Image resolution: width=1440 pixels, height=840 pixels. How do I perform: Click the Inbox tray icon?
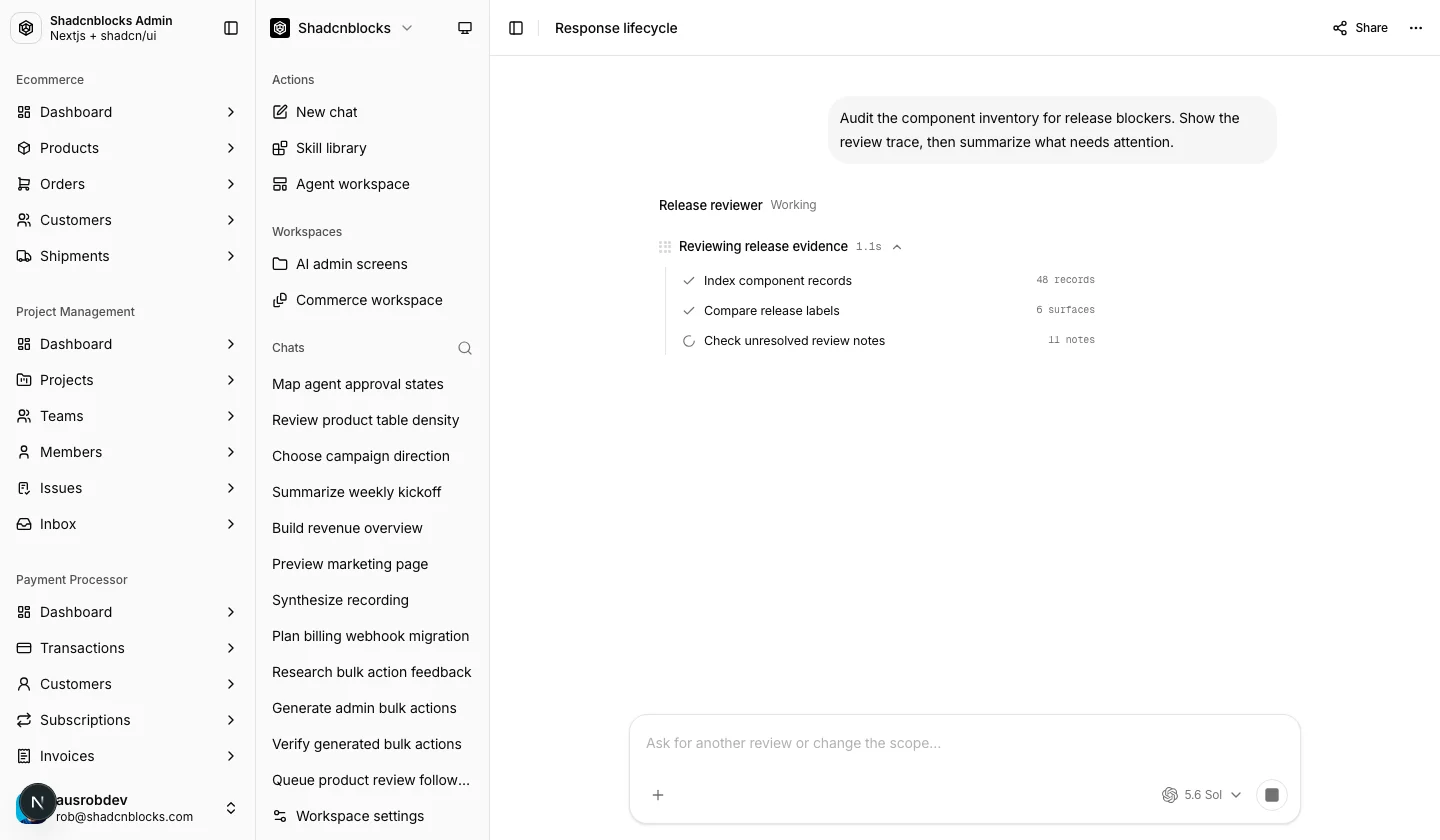click(x=24, y=524)
